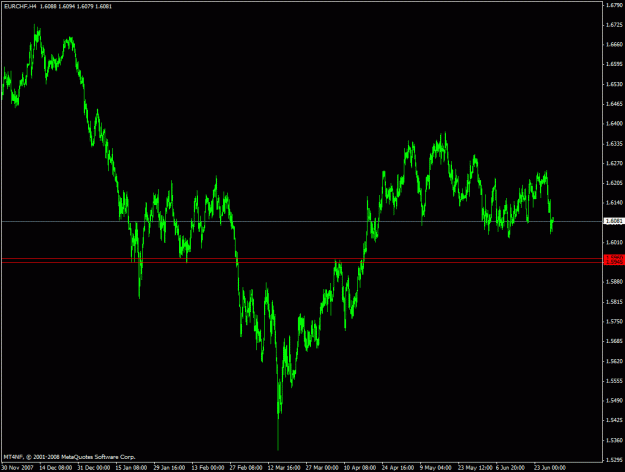Click the 1.6205 price scale label

[x=614, y=183]
